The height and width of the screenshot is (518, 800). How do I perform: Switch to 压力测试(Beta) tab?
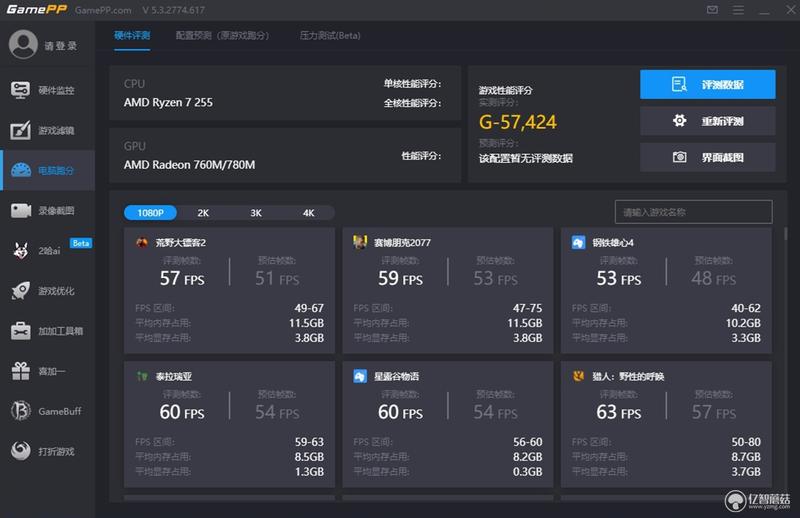tap(330, 35)
